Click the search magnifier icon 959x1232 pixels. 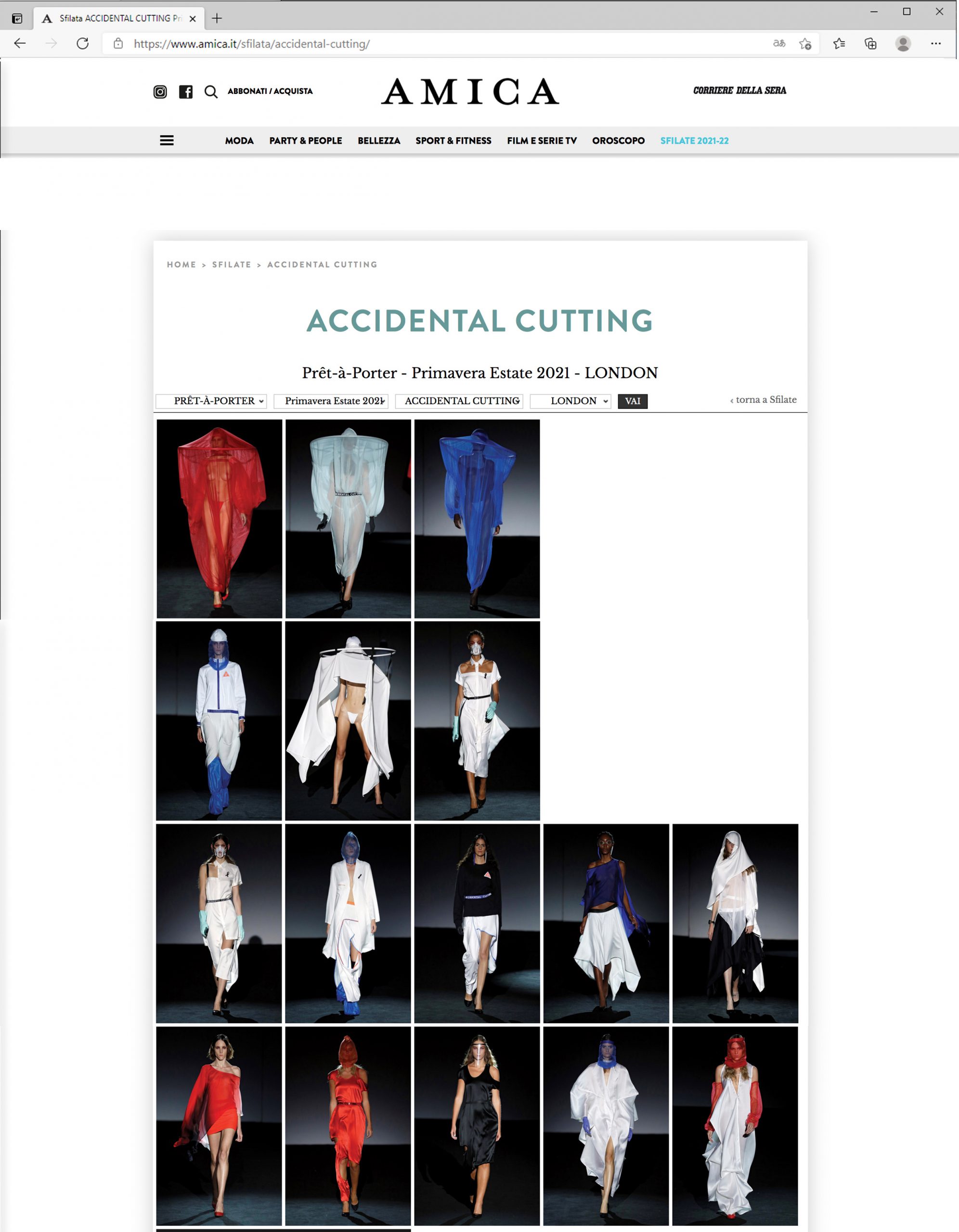tap(211, 91)
